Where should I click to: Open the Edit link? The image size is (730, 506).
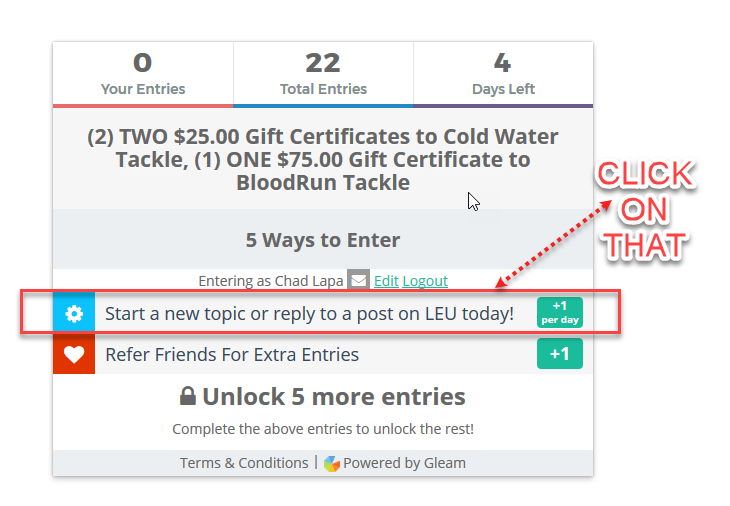coord(386,281)
